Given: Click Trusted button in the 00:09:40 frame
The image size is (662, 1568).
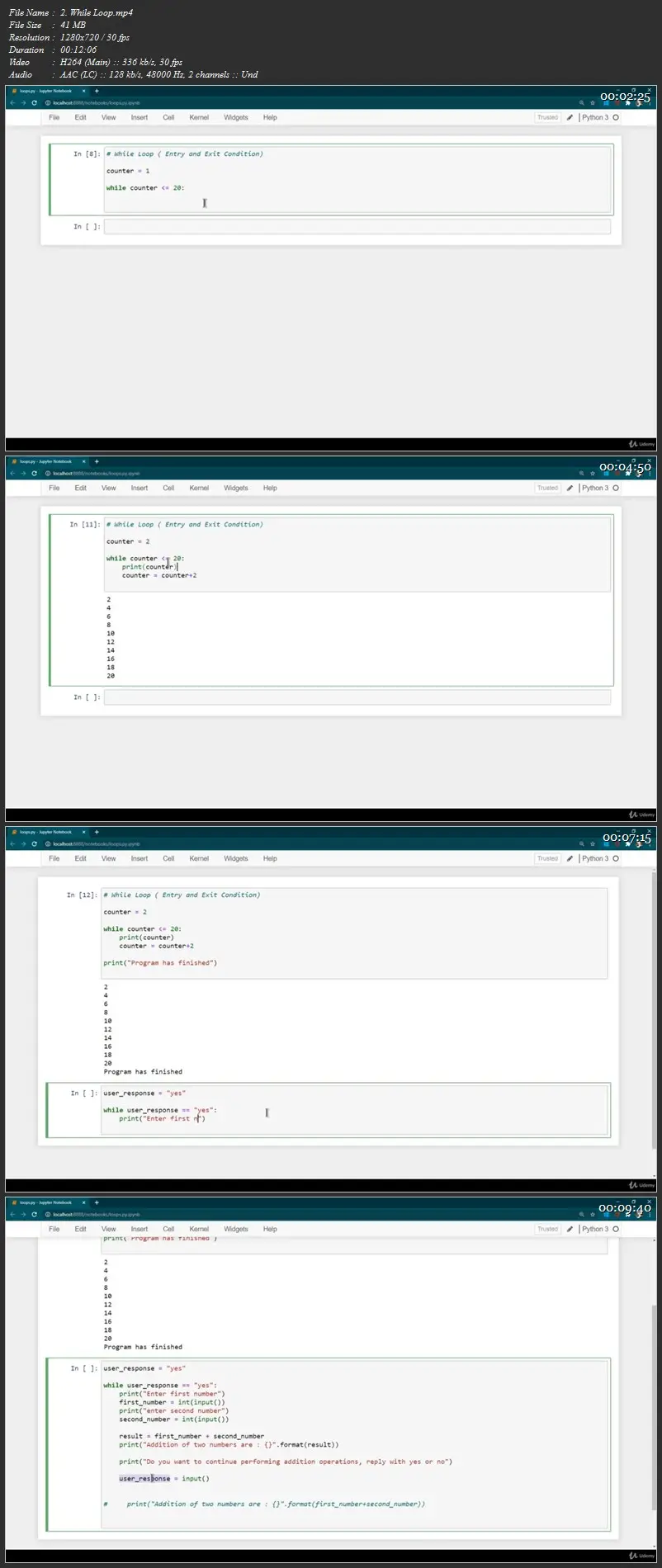Looking at the screenshot, I should 547,1229.
